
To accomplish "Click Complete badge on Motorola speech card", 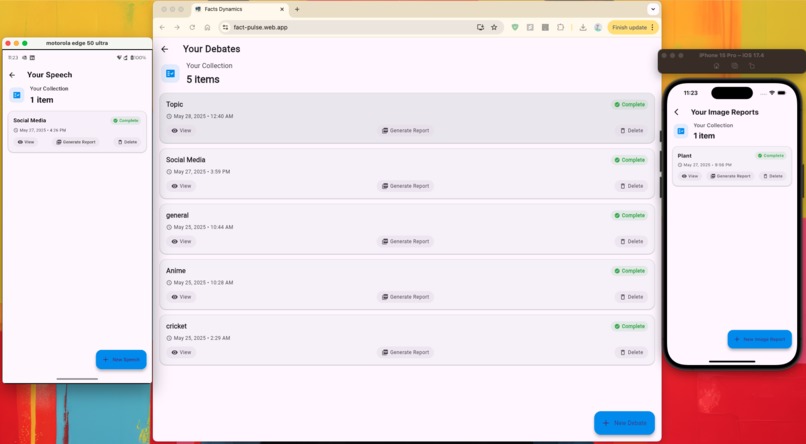I will point(126,121).
